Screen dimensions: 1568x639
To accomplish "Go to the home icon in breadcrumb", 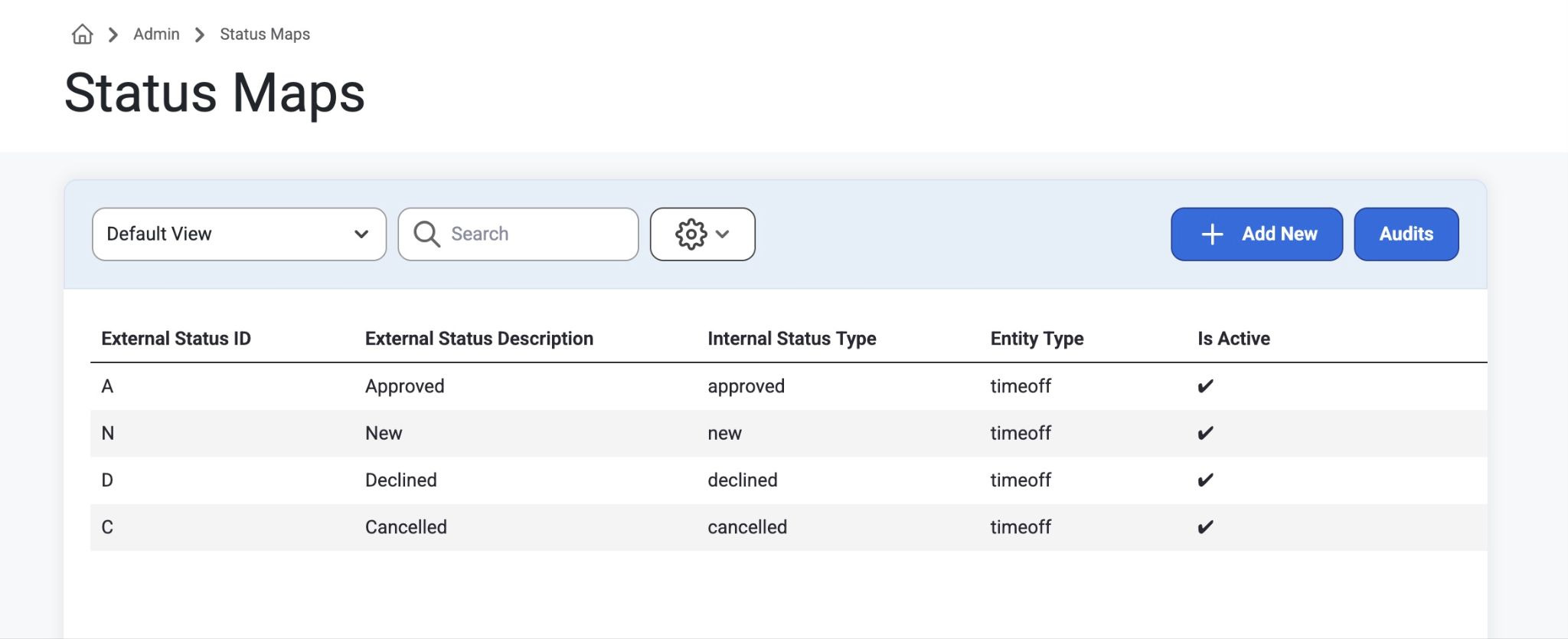I will (x=82, y=34).
